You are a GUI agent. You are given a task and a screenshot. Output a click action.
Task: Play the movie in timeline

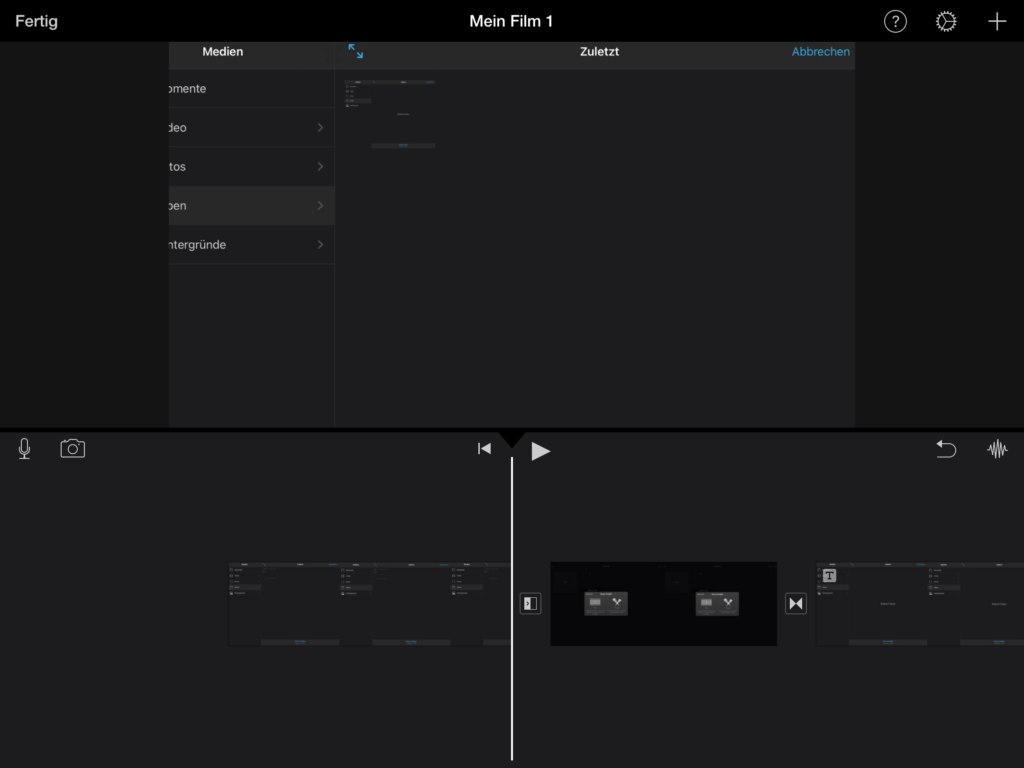(x=541, y=451)
